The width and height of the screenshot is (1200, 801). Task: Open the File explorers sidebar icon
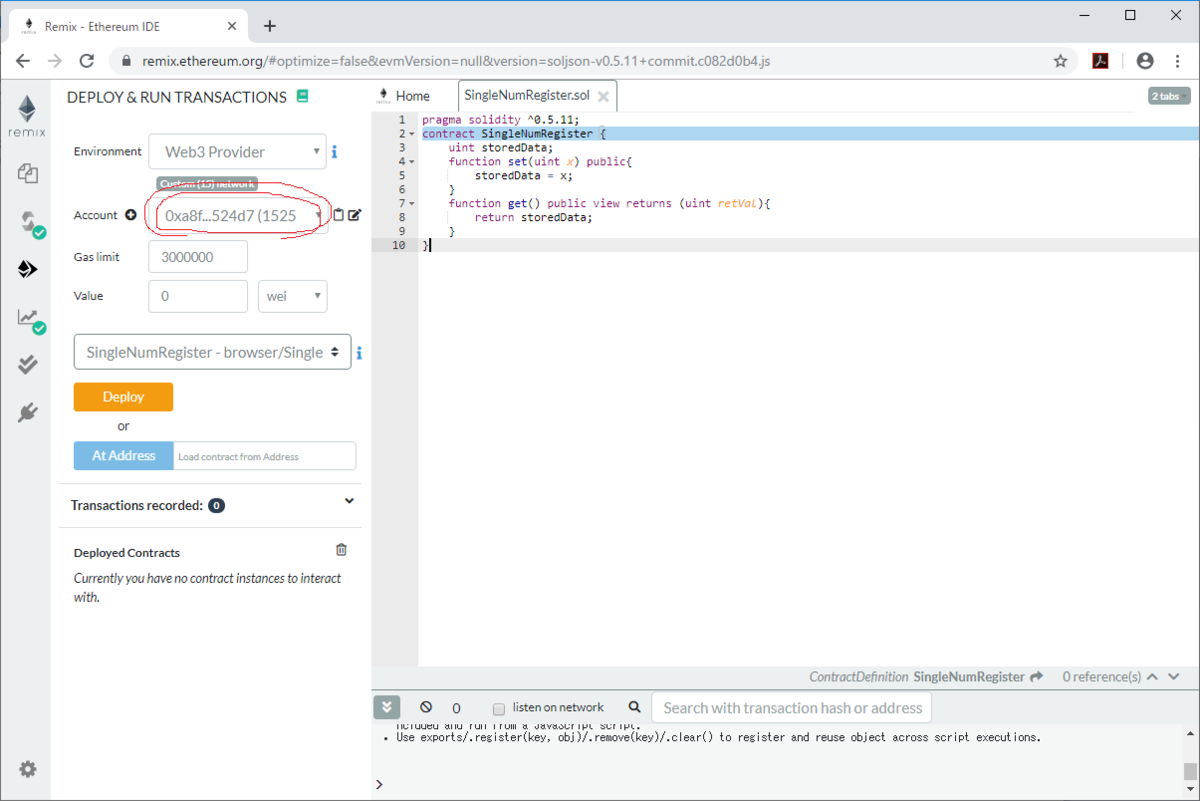click(x=27, y=173)
